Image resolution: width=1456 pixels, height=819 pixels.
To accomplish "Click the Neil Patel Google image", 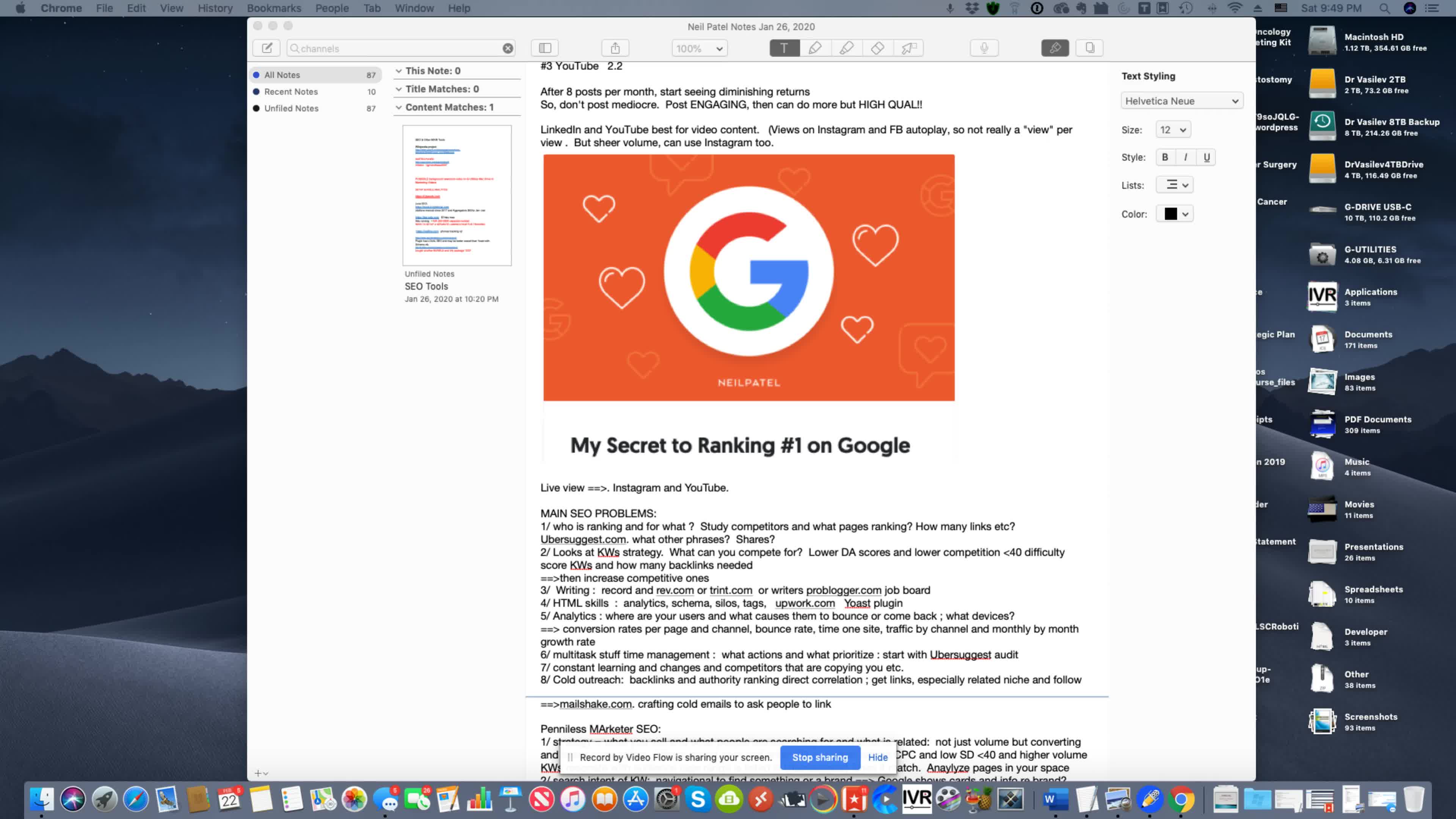I will pyautogui.click(x=748, y=278).
